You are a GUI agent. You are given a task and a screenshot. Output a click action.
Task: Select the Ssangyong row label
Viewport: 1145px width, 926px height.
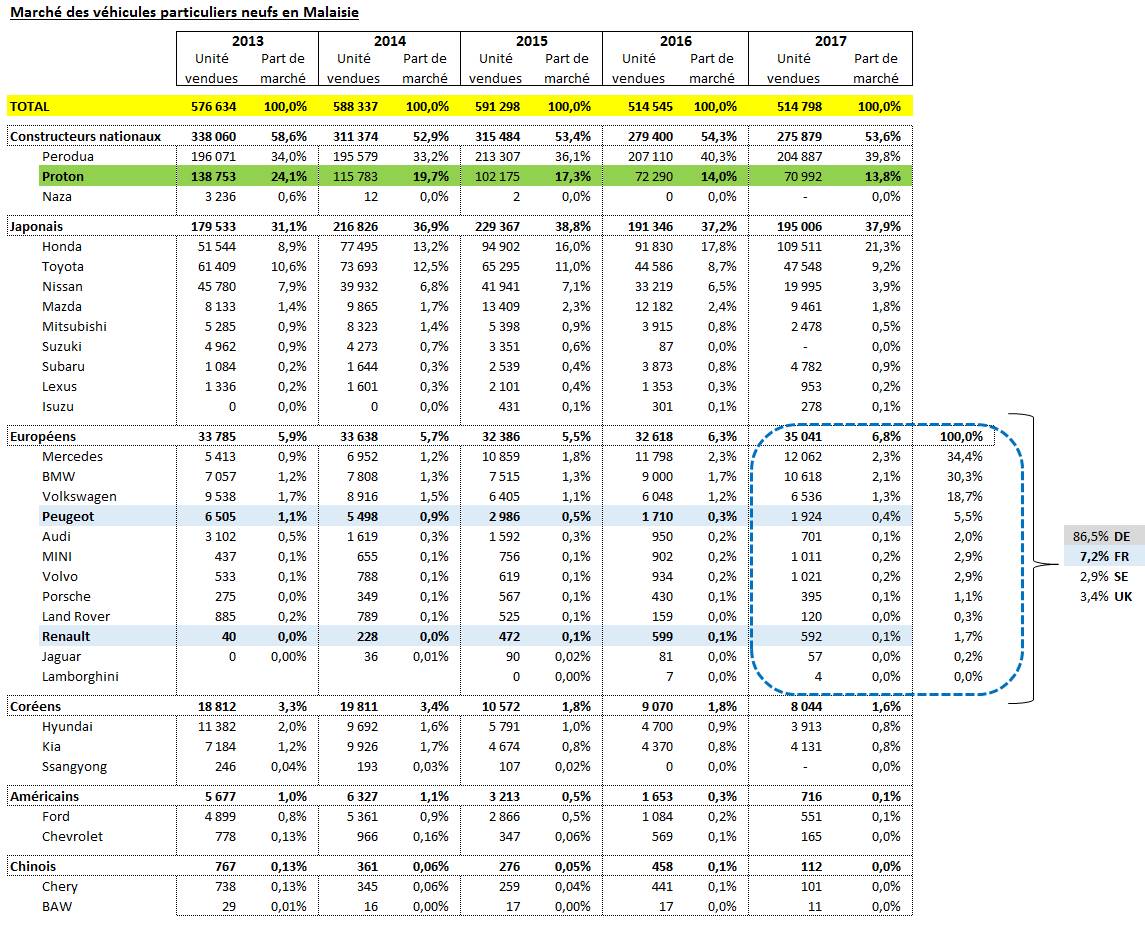pos(74,767)
